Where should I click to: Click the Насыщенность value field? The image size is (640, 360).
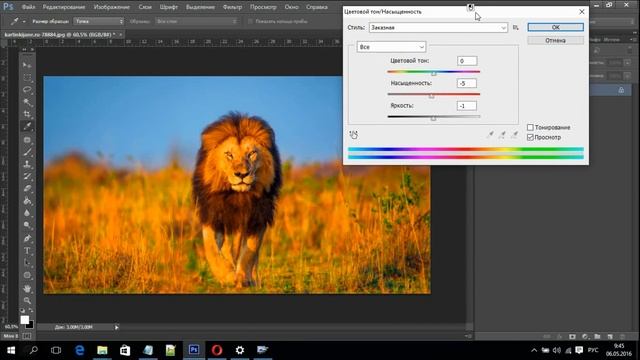click(467, 83)
